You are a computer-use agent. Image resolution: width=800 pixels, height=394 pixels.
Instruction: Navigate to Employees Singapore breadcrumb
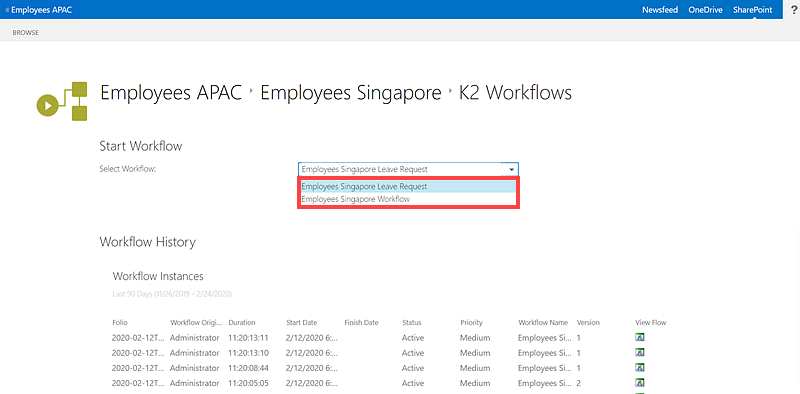coord(351,93)
